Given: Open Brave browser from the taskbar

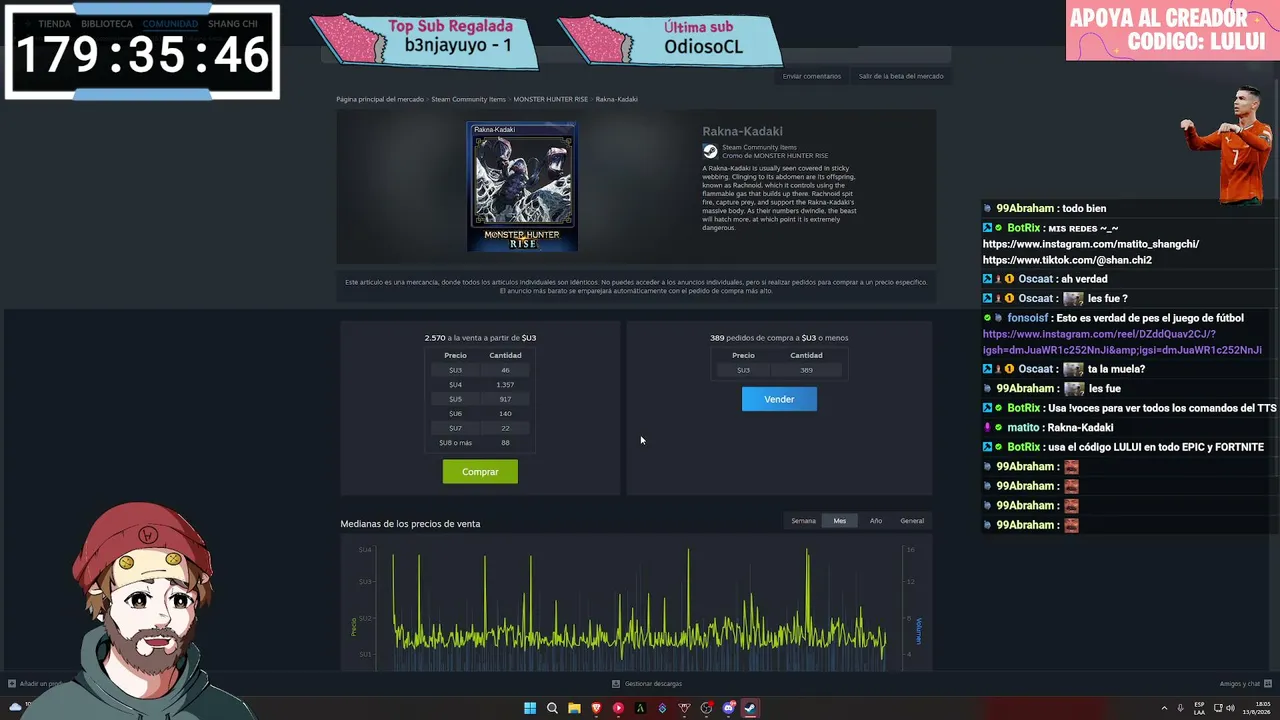Looking at the screenshot, I should point(596,708).
